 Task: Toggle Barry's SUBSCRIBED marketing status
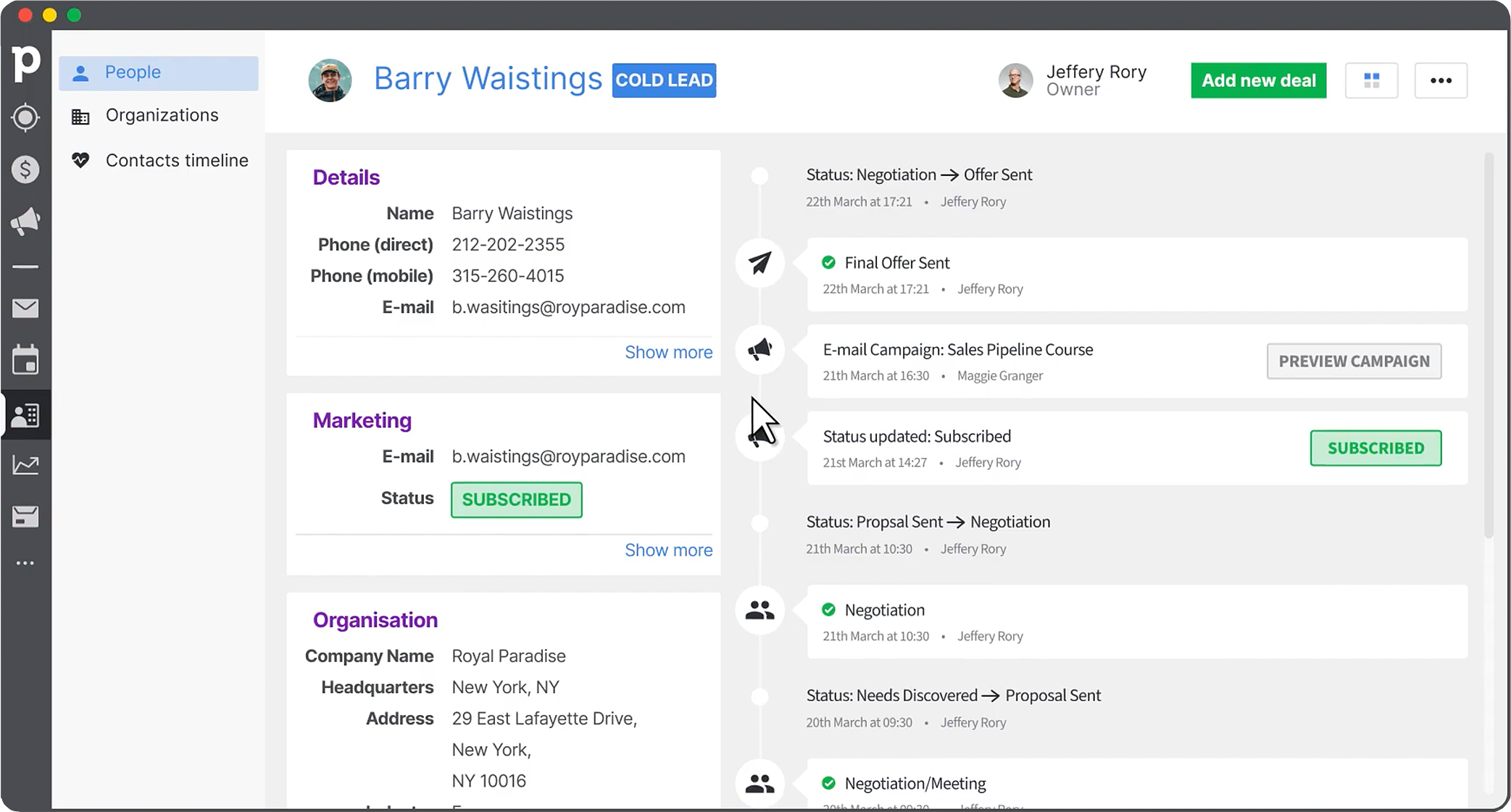[516, 498]
